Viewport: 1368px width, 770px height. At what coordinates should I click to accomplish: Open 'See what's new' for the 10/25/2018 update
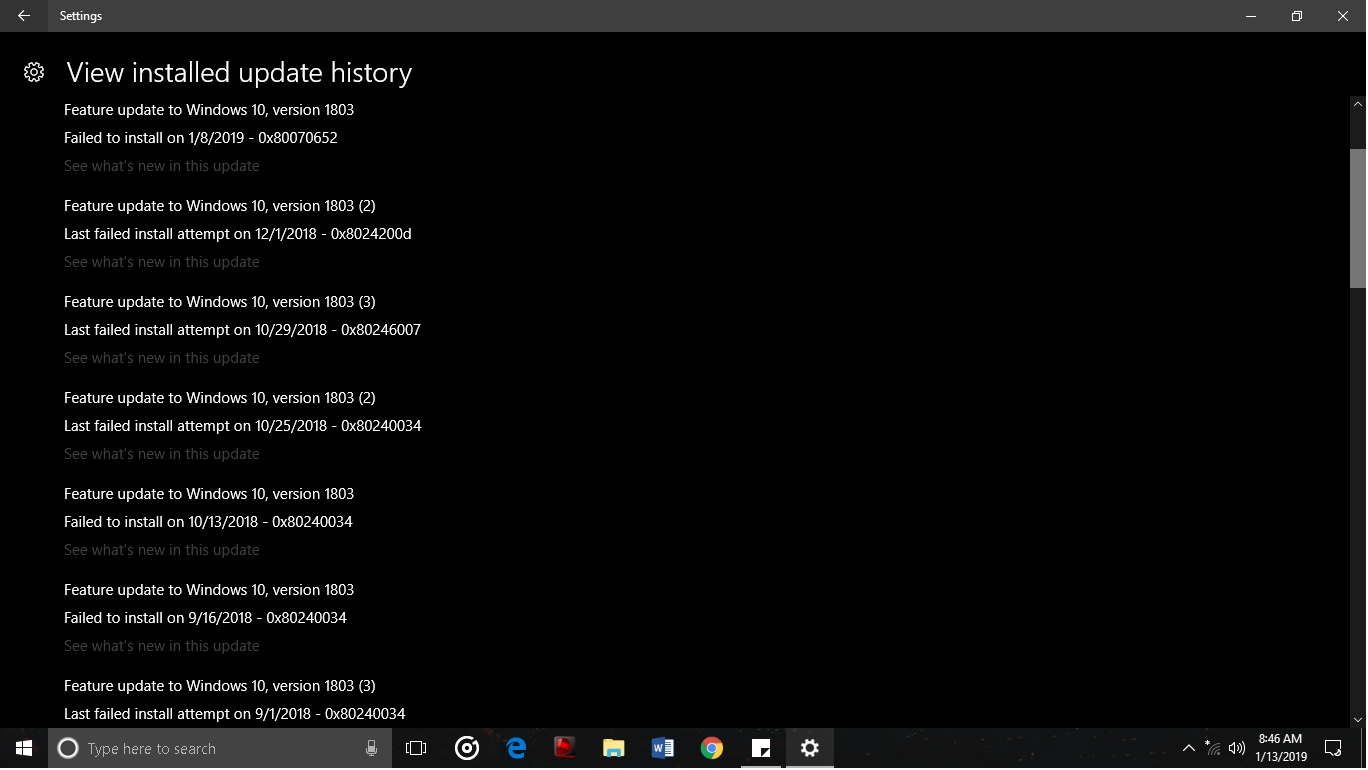[162, 454]
